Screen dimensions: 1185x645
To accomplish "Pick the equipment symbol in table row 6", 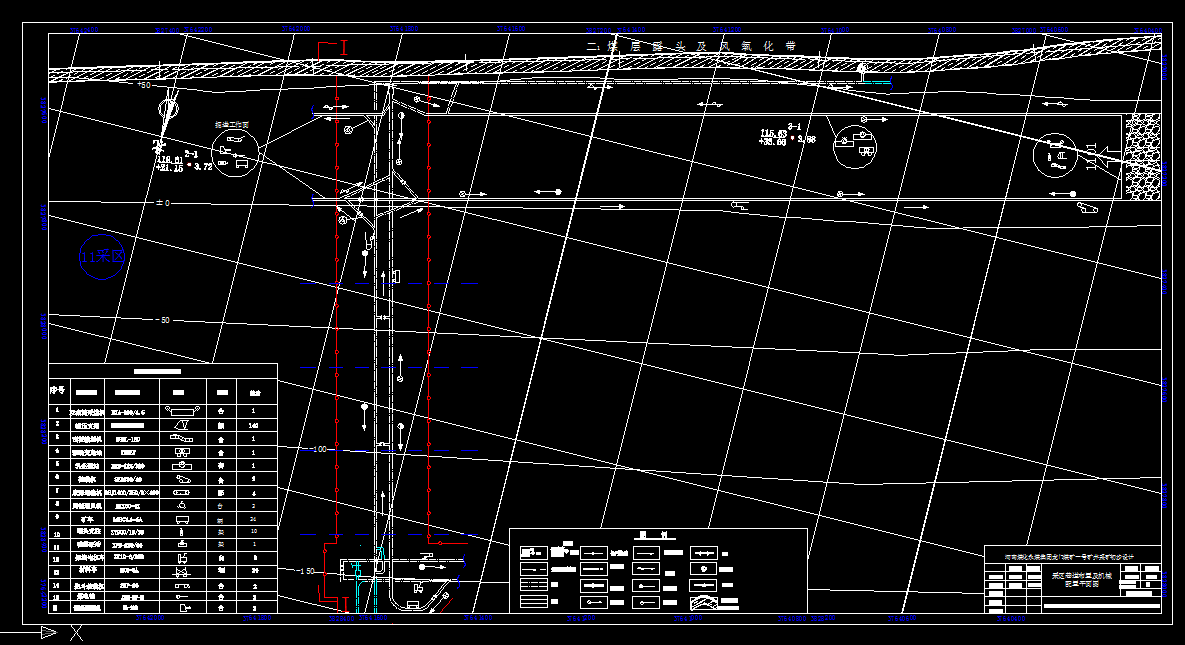I will [x=183, y=479].
